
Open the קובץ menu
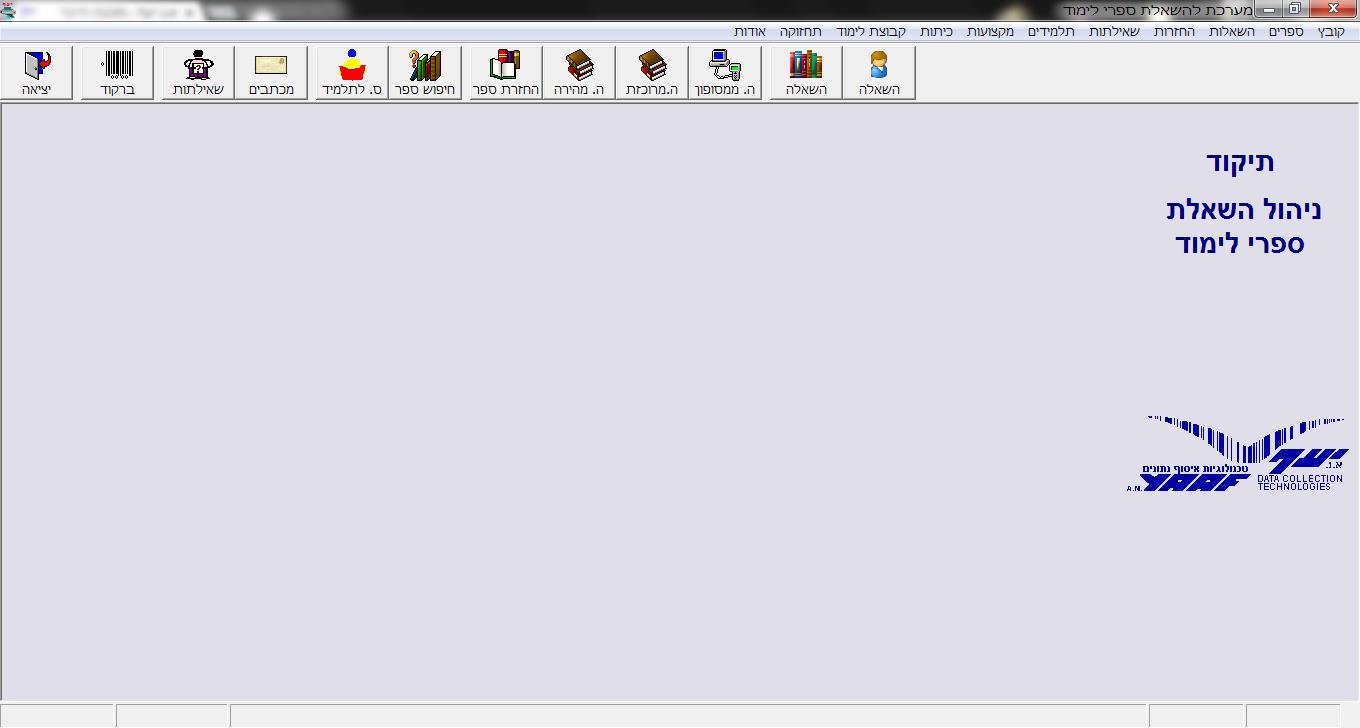click(1331, 32)
